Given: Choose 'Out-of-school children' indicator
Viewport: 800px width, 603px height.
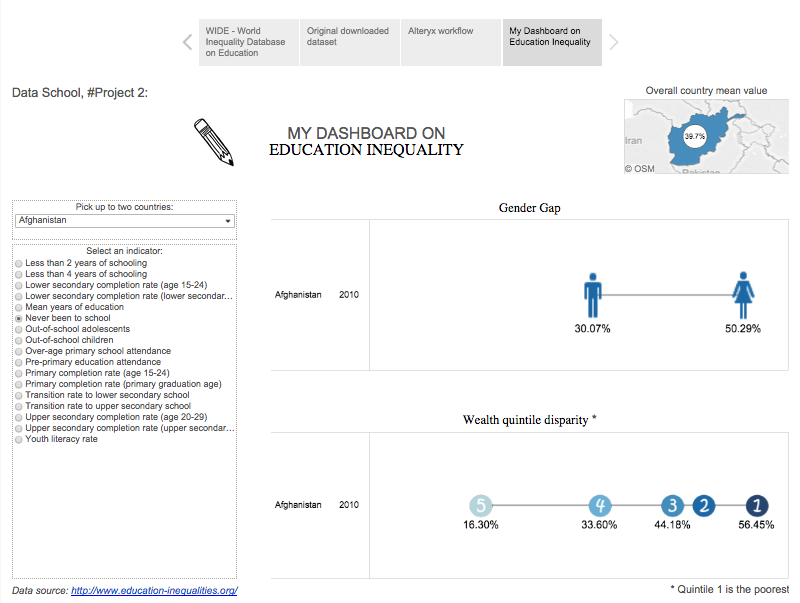Looking at the screenshot, I should point(65,340).
